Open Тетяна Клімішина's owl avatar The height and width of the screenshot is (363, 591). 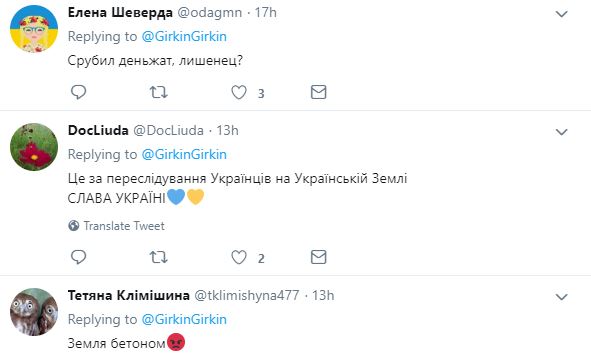pyautogui.click(x=34, y=312)
